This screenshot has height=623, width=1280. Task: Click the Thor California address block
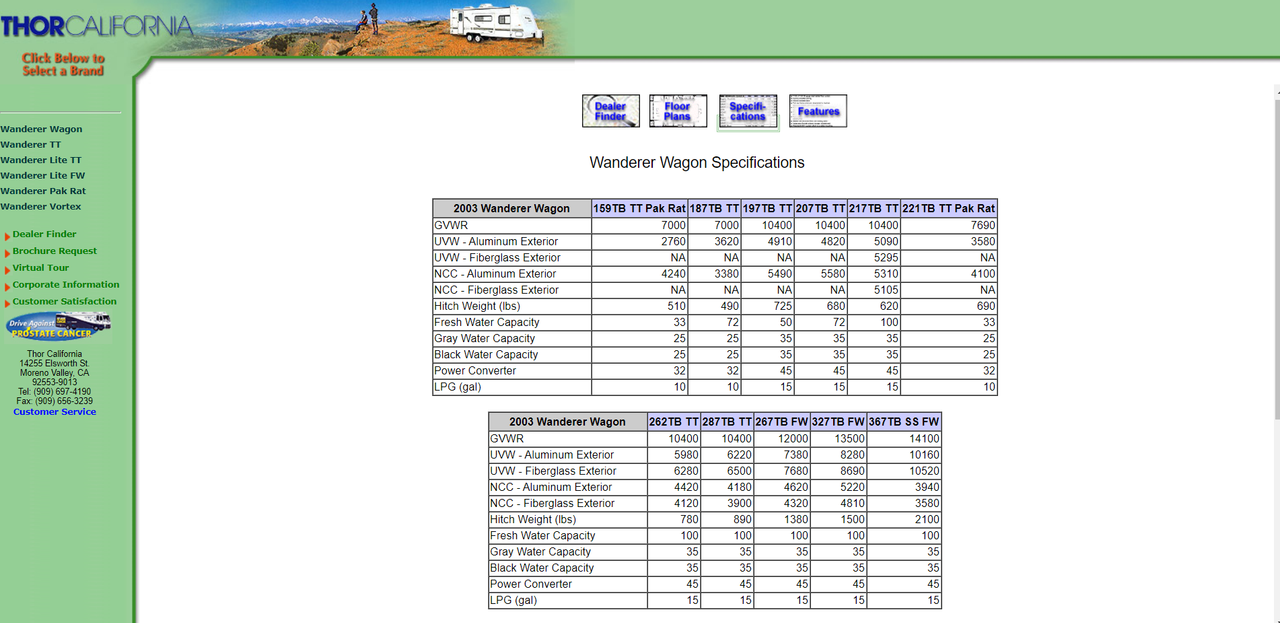[55, 378]
